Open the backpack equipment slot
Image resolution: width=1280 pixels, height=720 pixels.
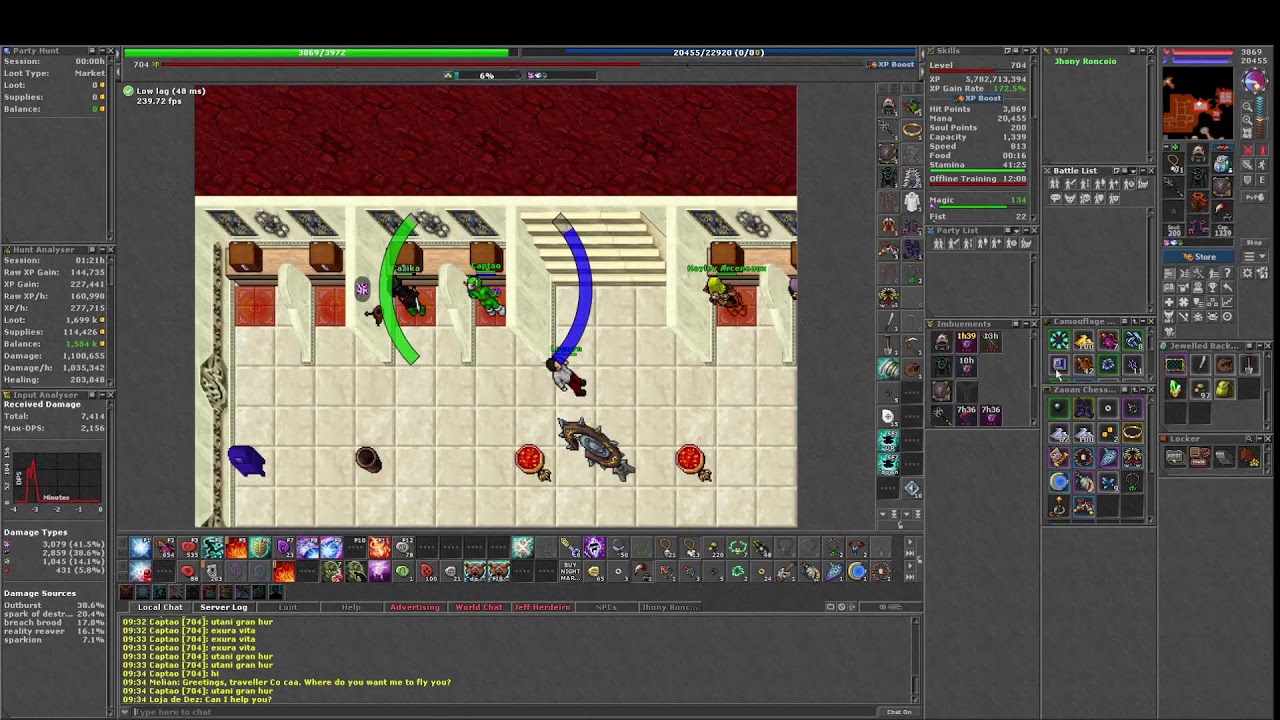coord(1222,163)
